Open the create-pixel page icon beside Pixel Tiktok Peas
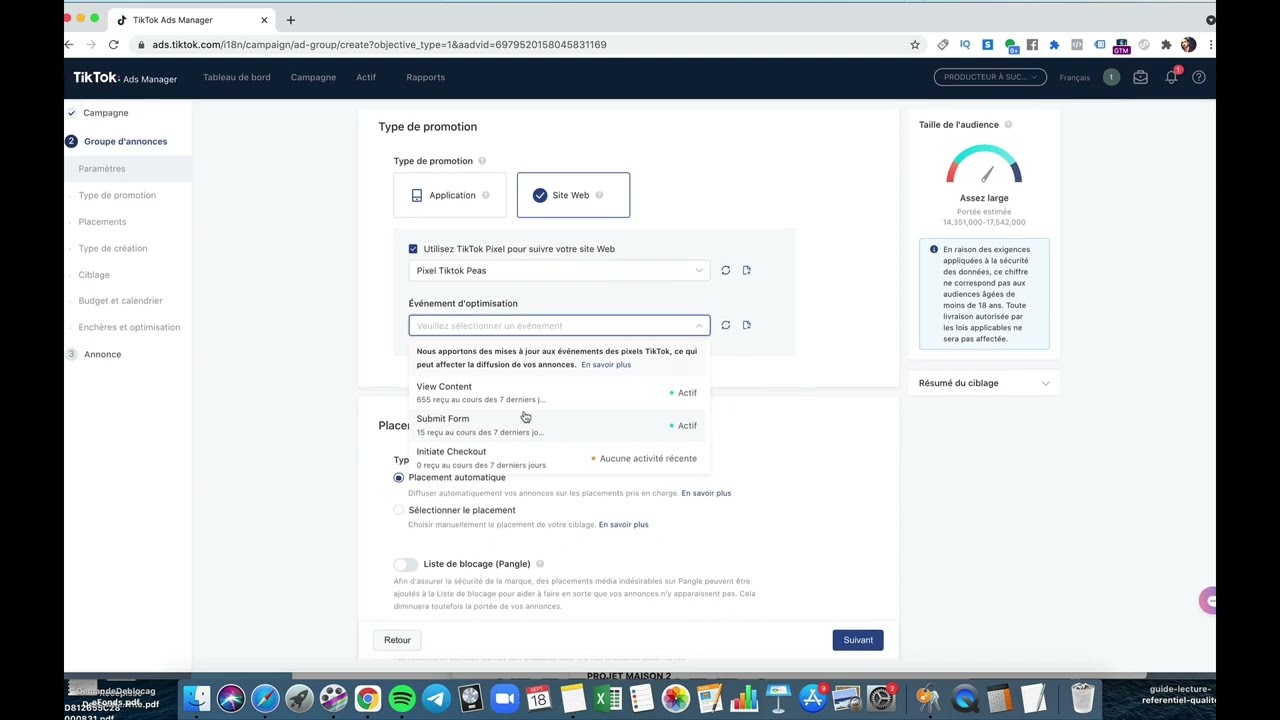 pyautogui.click(x=747, y=270)
